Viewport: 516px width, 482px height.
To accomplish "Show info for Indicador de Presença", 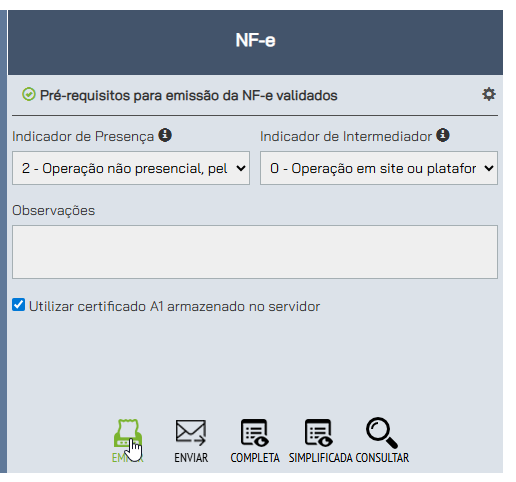I will [x=165, y=135].
